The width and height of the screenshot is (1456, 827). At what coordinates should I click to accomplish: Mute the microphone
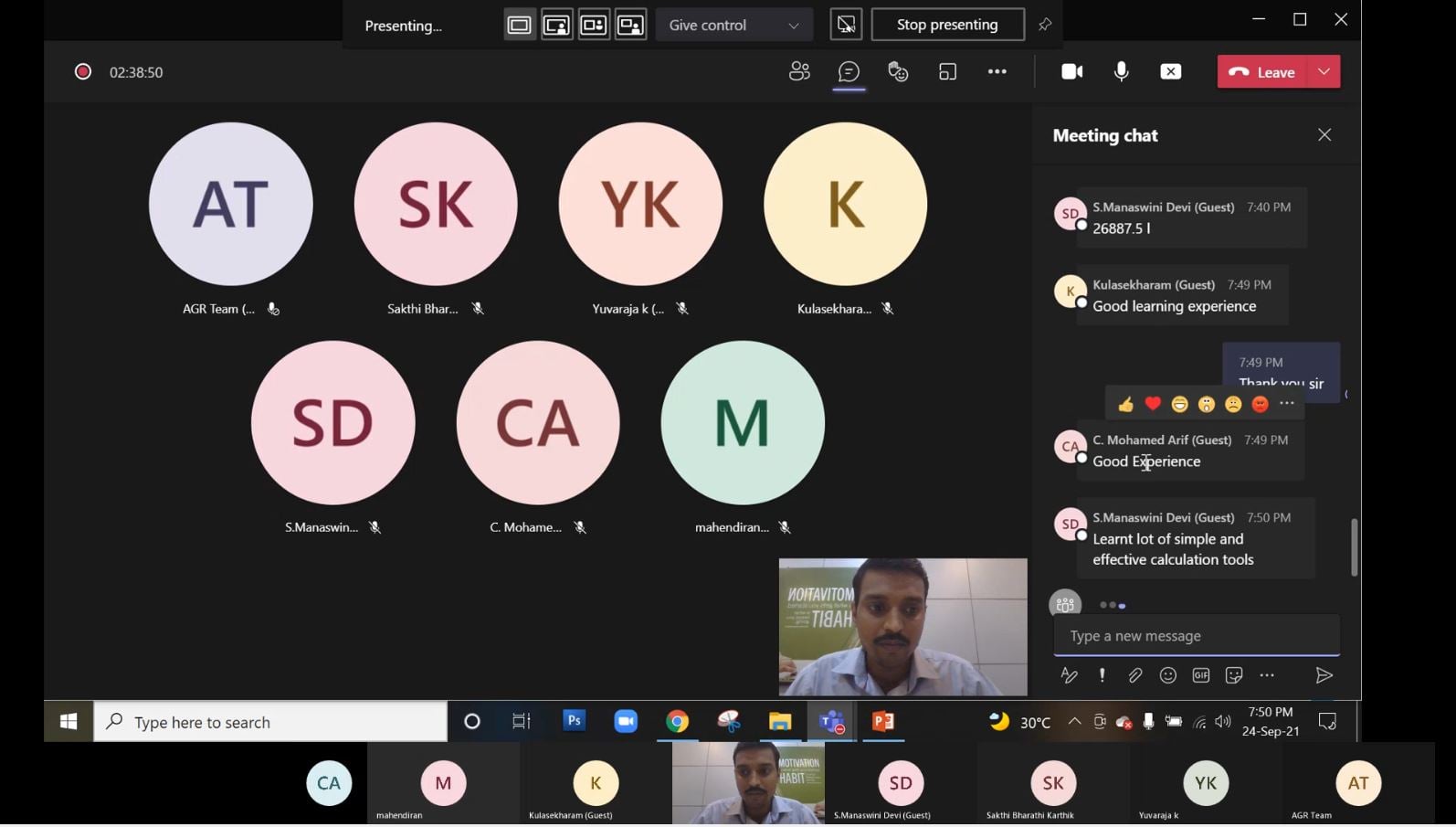pyautogui.click(x=1122, y=71)
